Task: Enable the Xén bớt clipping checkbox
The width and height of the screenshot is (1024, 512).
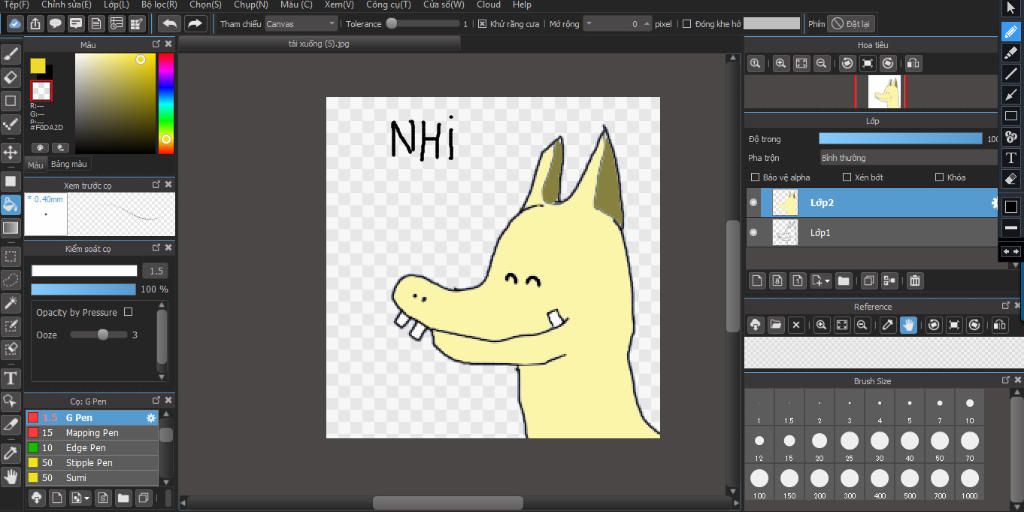Action: click(x=847, y=177)
